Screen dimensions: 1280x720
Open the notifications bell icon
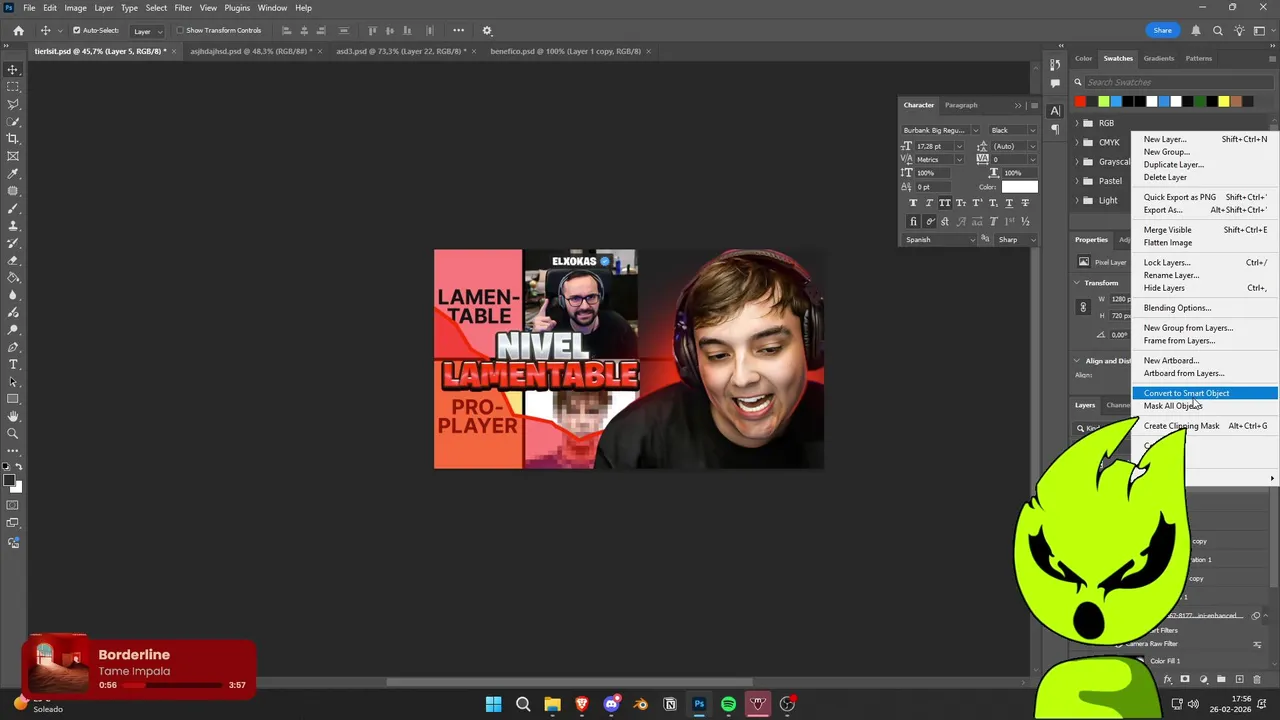[1196, 31]
